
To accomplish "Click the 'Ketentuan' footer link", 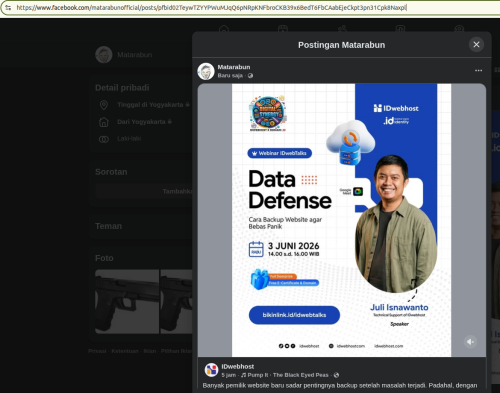I will coord(125,351).
